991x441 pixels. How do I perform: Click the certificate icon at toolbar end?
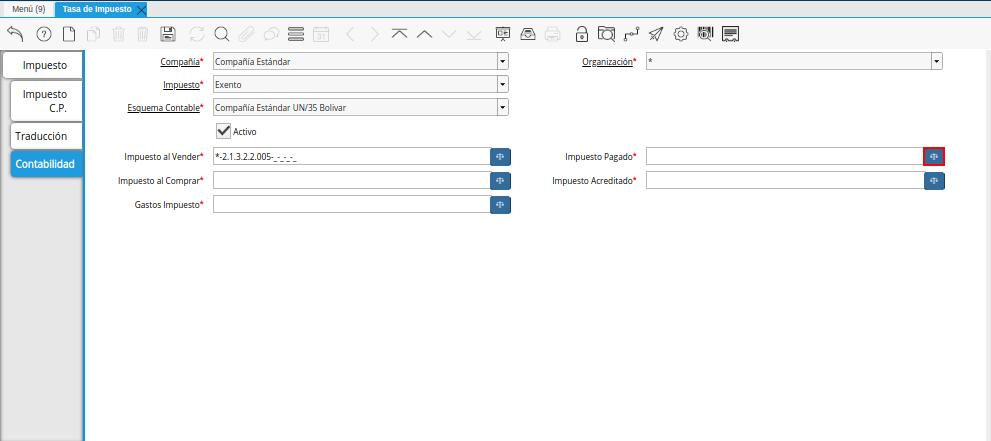(731, 34)
